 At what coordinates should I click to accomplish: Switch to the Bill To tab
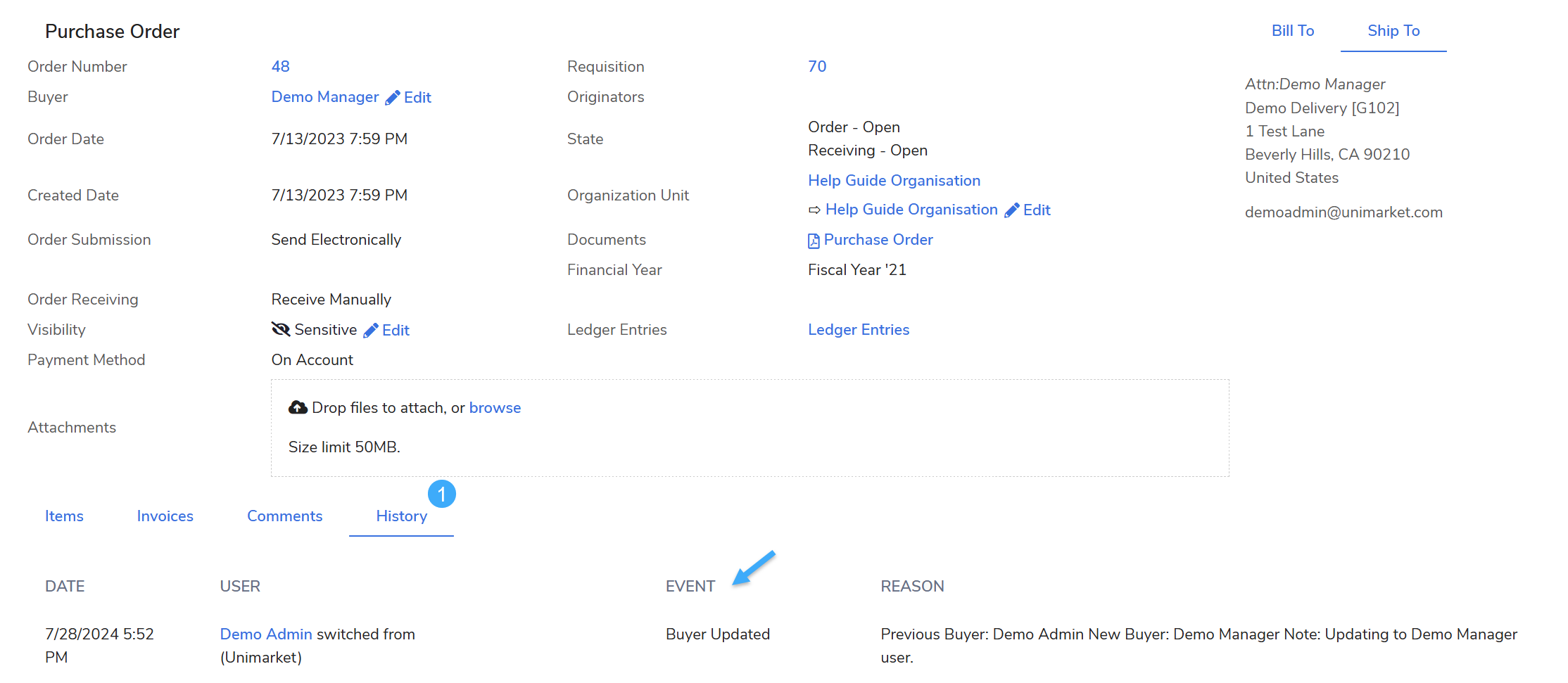[1292, 31]
